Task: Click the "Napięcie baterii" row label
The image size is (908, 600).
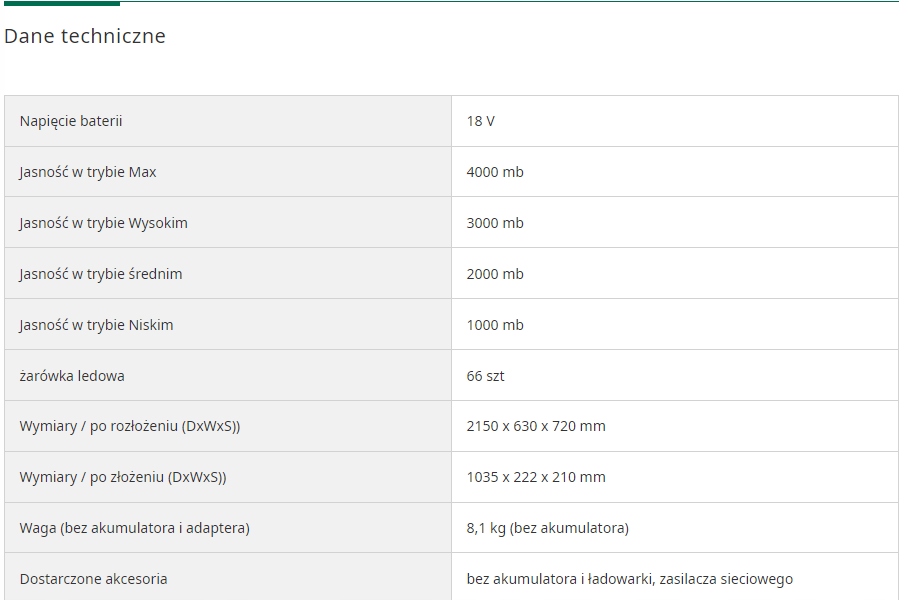Action: click(71, 121)
